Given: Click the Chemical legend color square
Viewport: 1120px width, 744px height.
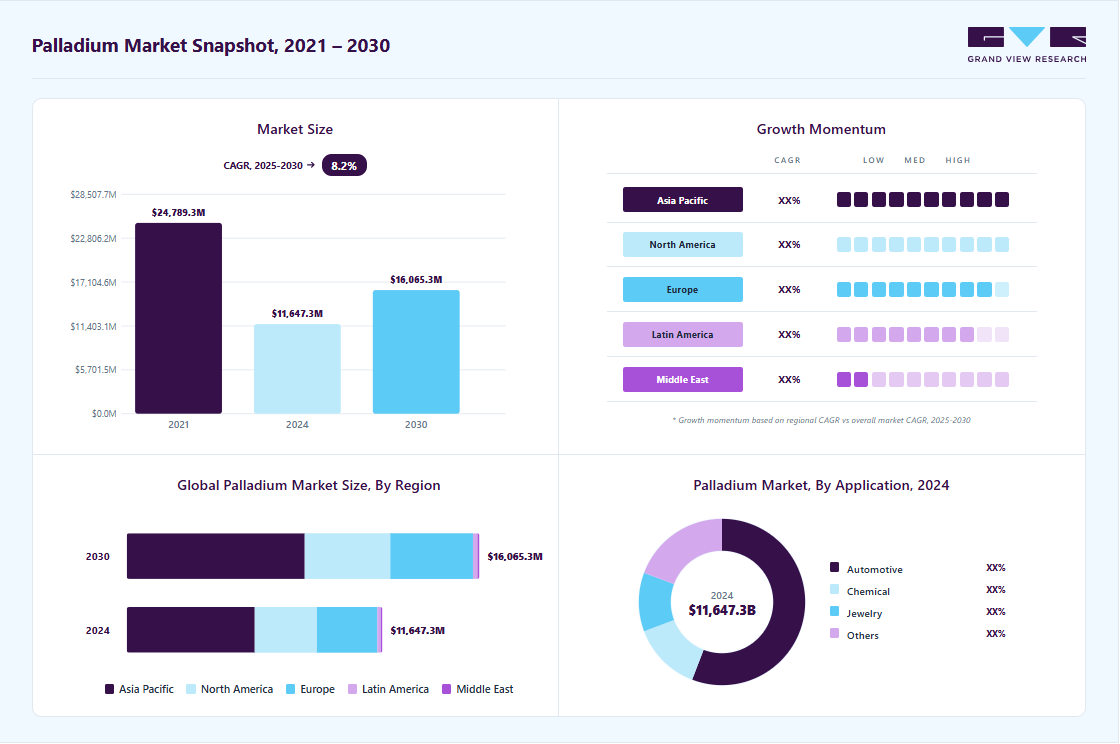Looking at the screenshot, I should point(834,590).
